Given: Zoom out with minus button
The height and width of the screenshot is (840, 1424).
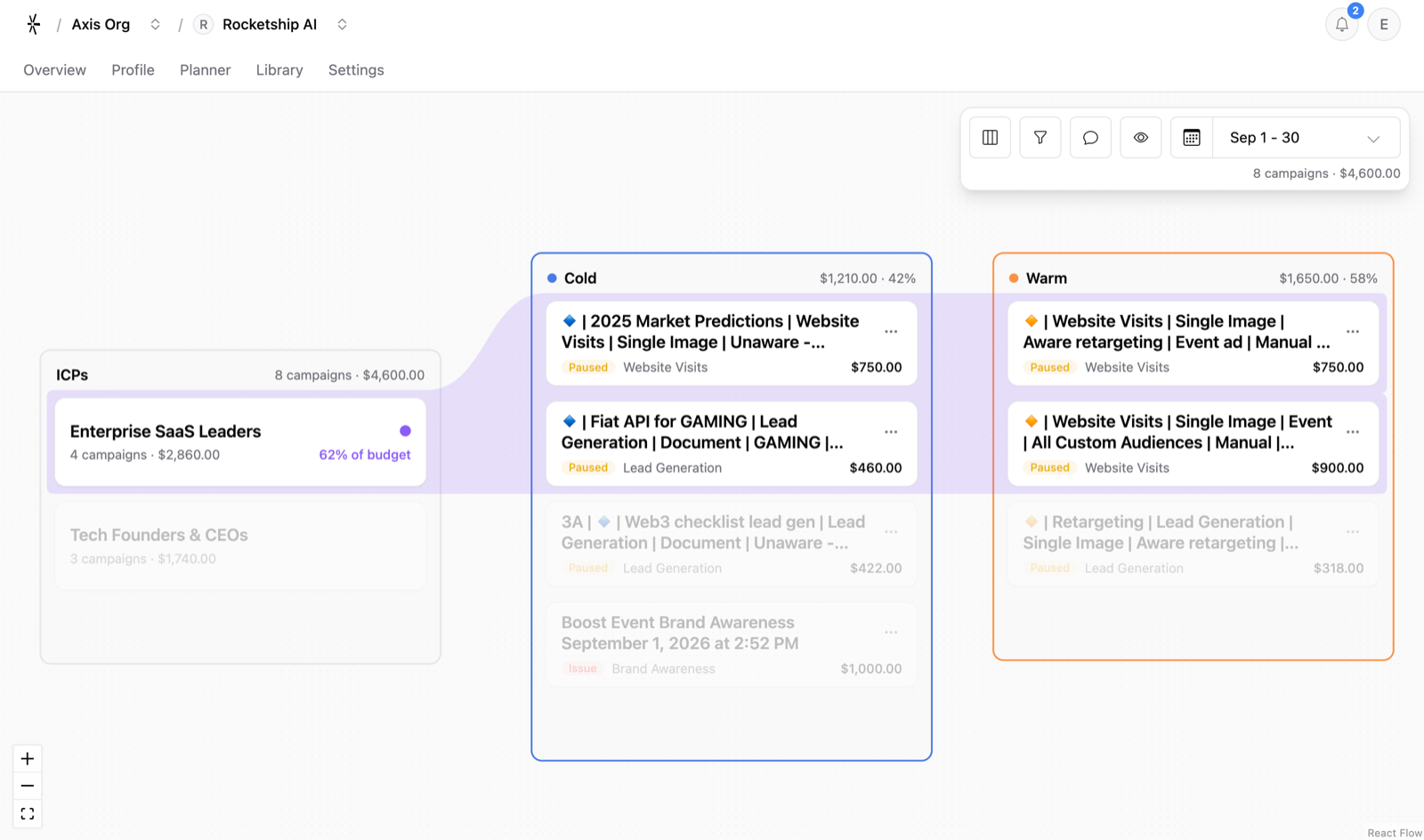Looking at the screenshot, I should pyautogui.click(x=28, y=786).
